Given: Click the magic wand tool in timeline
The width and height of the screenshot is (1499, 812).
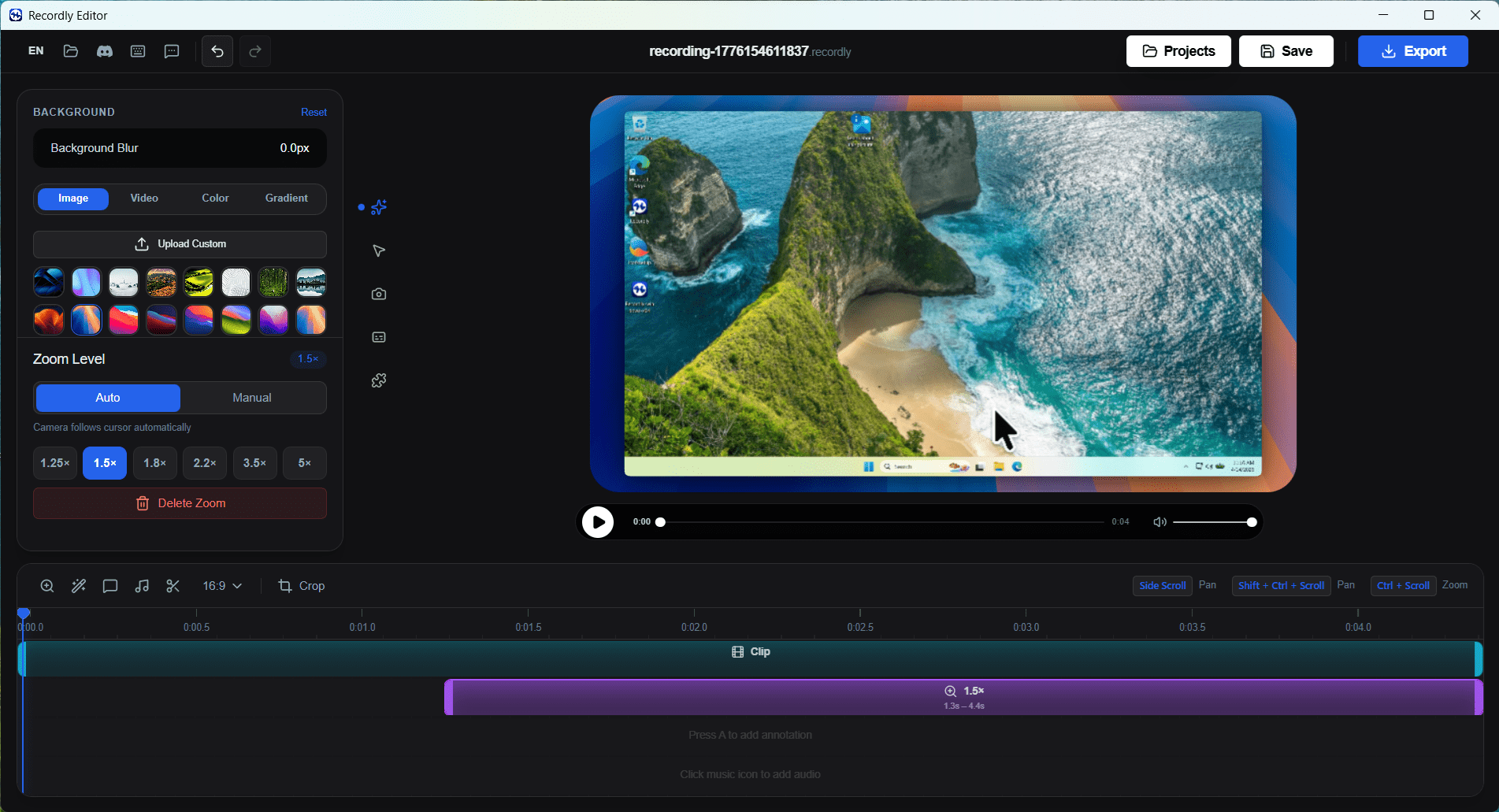Looking at the screenshot, I should coord(79,586).
